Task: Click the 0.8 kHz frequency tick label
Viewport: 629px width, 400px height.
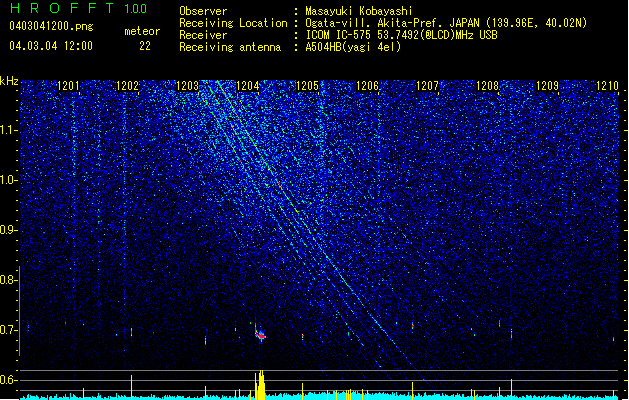Action: (x=8, y=280)
